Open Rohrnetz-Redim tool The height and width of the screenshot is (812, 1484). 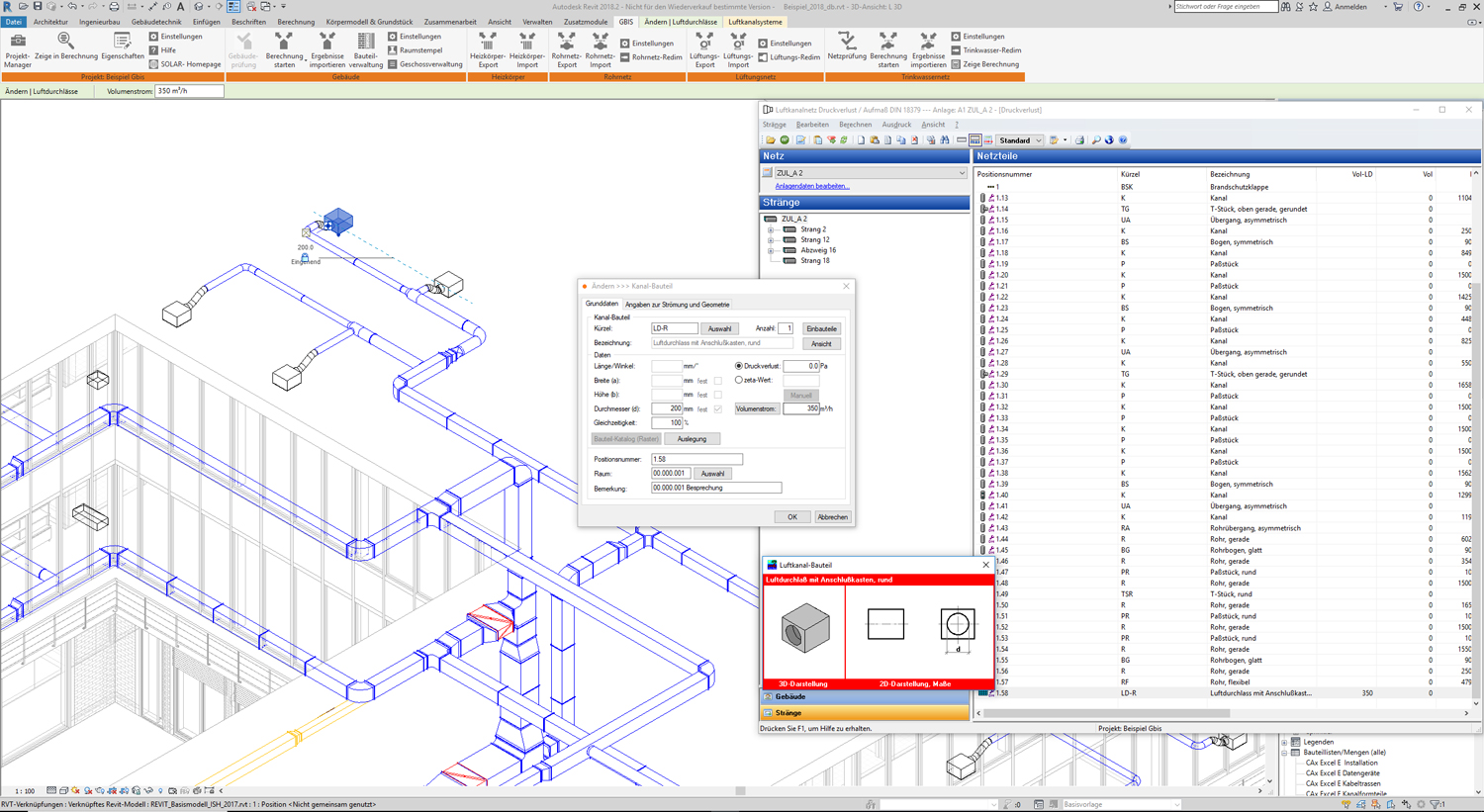[651, 57]
